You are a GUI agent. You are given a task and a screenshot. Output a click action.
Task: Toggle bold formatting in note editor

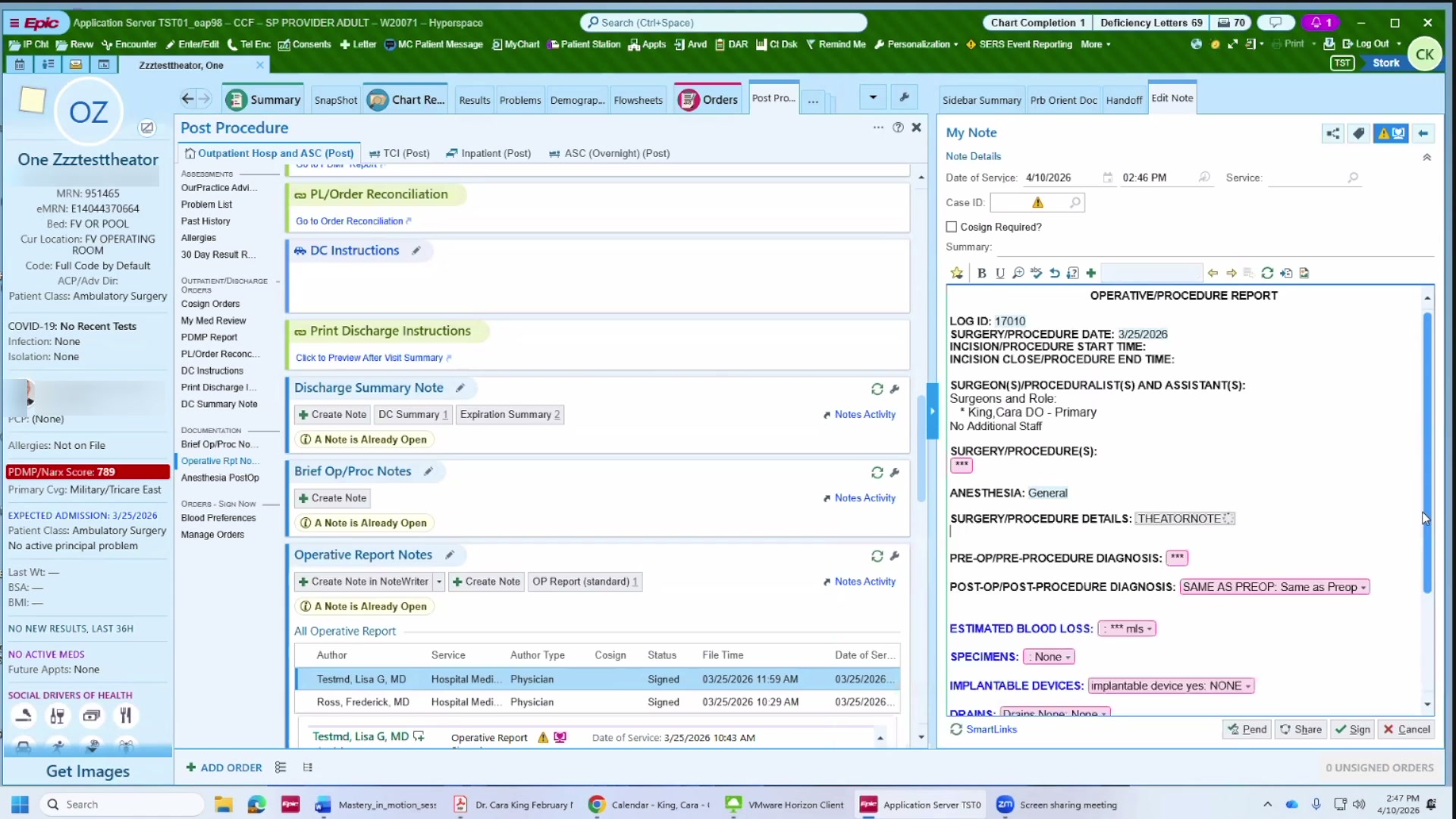coord(981,273)
